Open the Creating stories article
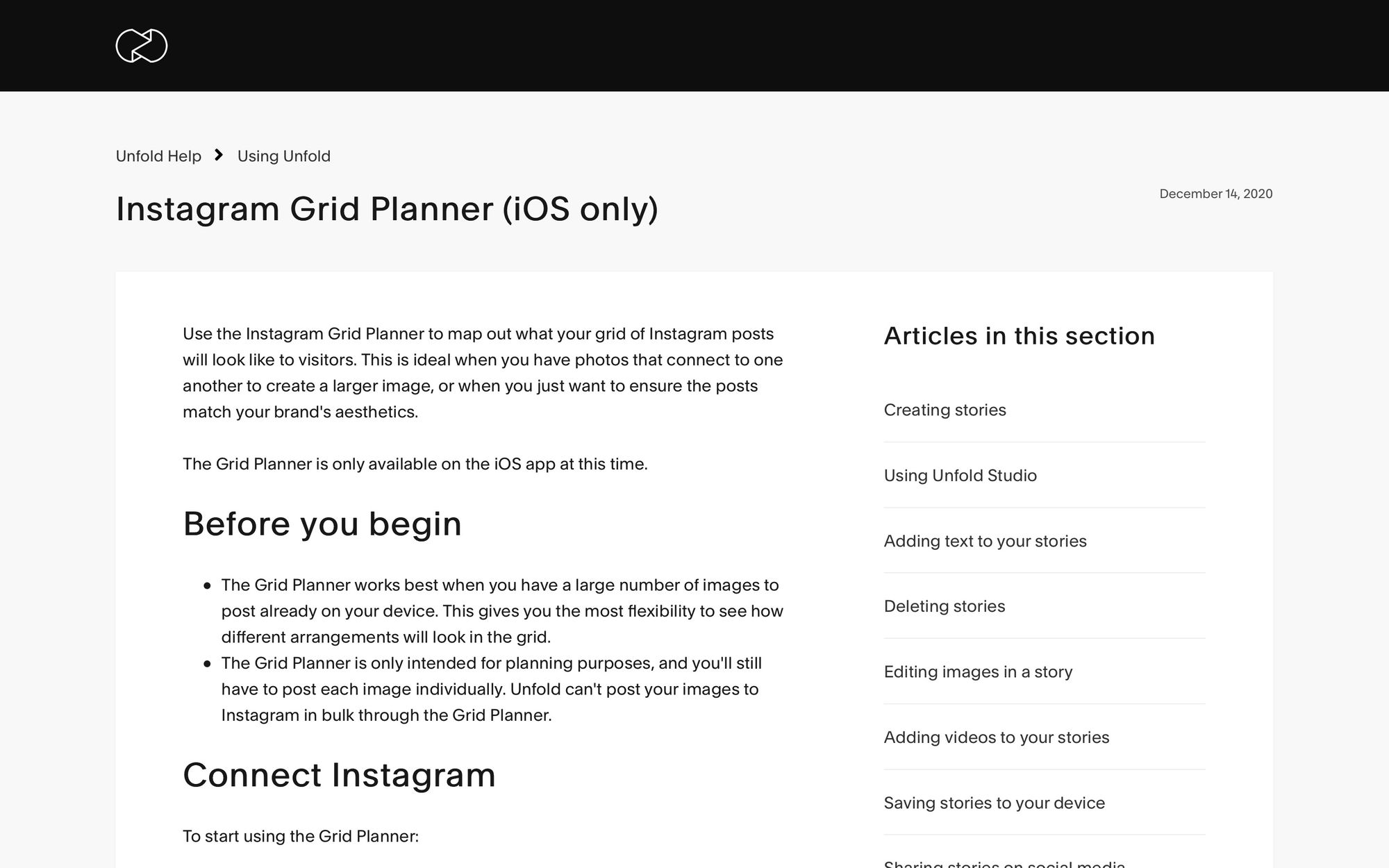The height and width of the screenshot is (868, 1389). click(x=945, y=410)
